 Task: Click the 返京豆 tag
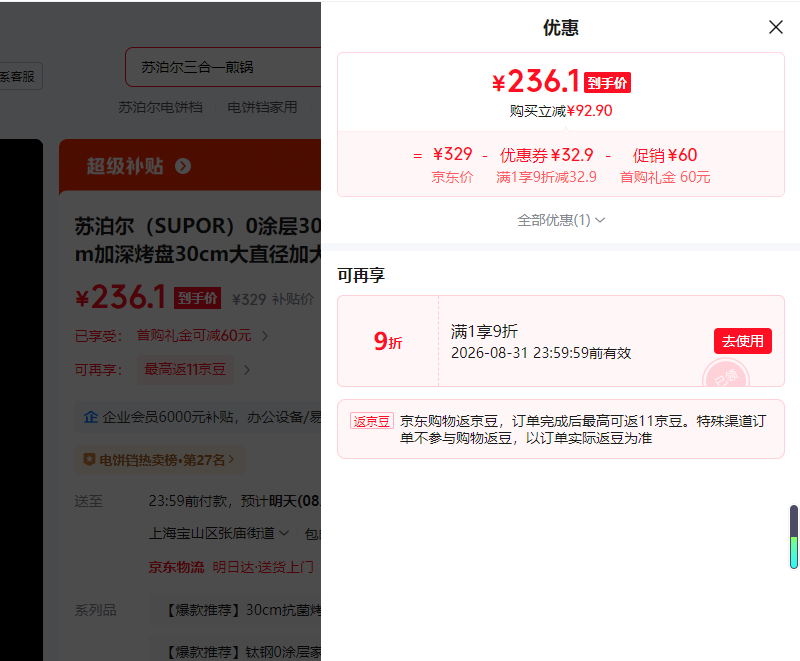click(x=371, y=421)
